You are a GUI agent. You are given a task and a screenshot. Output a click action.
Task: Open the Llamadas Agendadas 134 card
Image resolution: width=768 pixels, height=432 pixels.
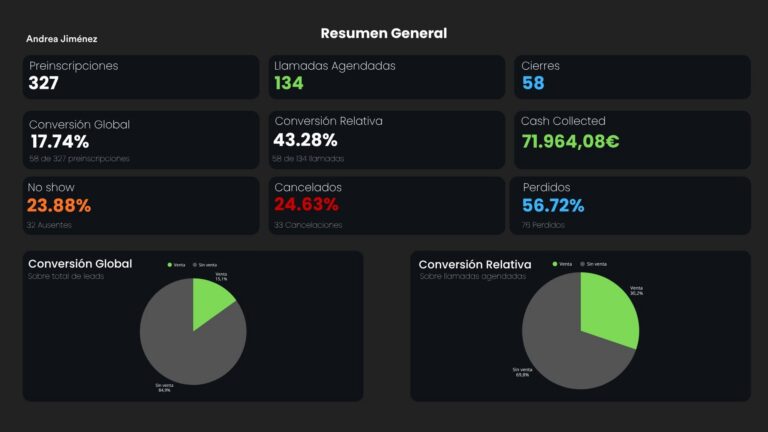[x=387, y=77]
